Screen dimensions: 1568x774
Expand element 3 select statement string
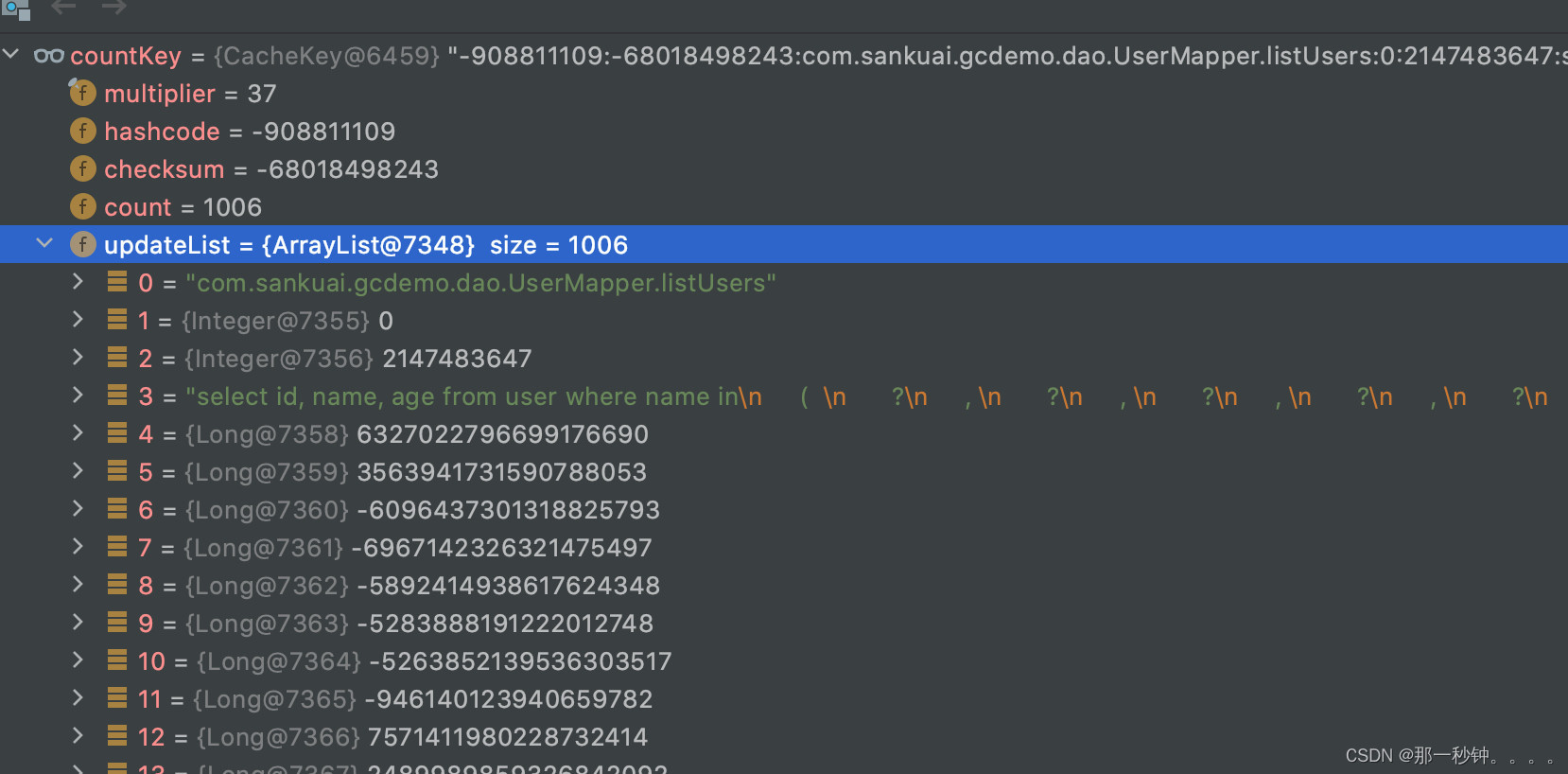pyautogui.click(x=78, y=396)
